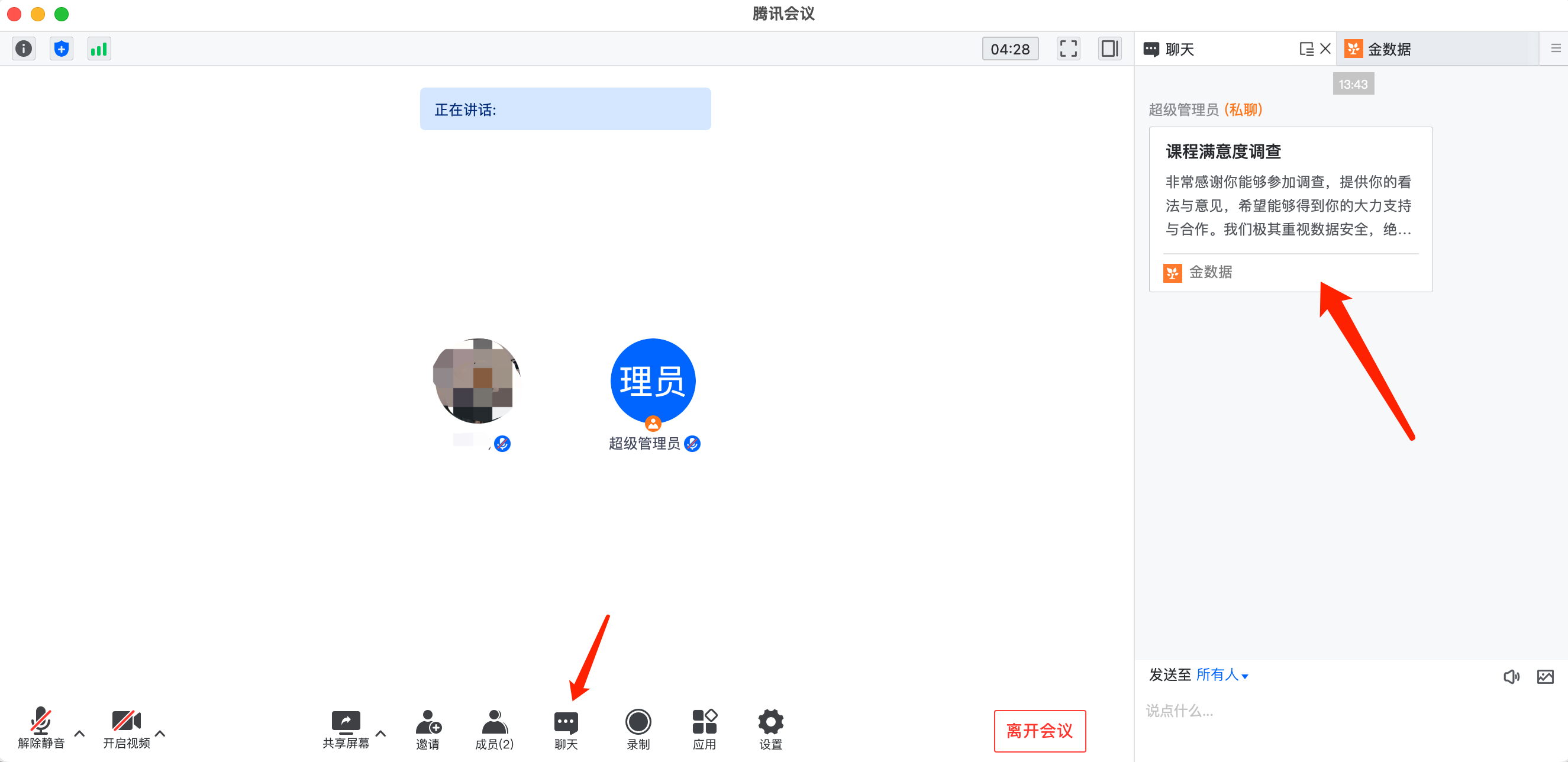Image resolution: width=1568 pixels, height=762 pixels.
Task: Turn on camera with 开启视频
Action: (126, 728)
